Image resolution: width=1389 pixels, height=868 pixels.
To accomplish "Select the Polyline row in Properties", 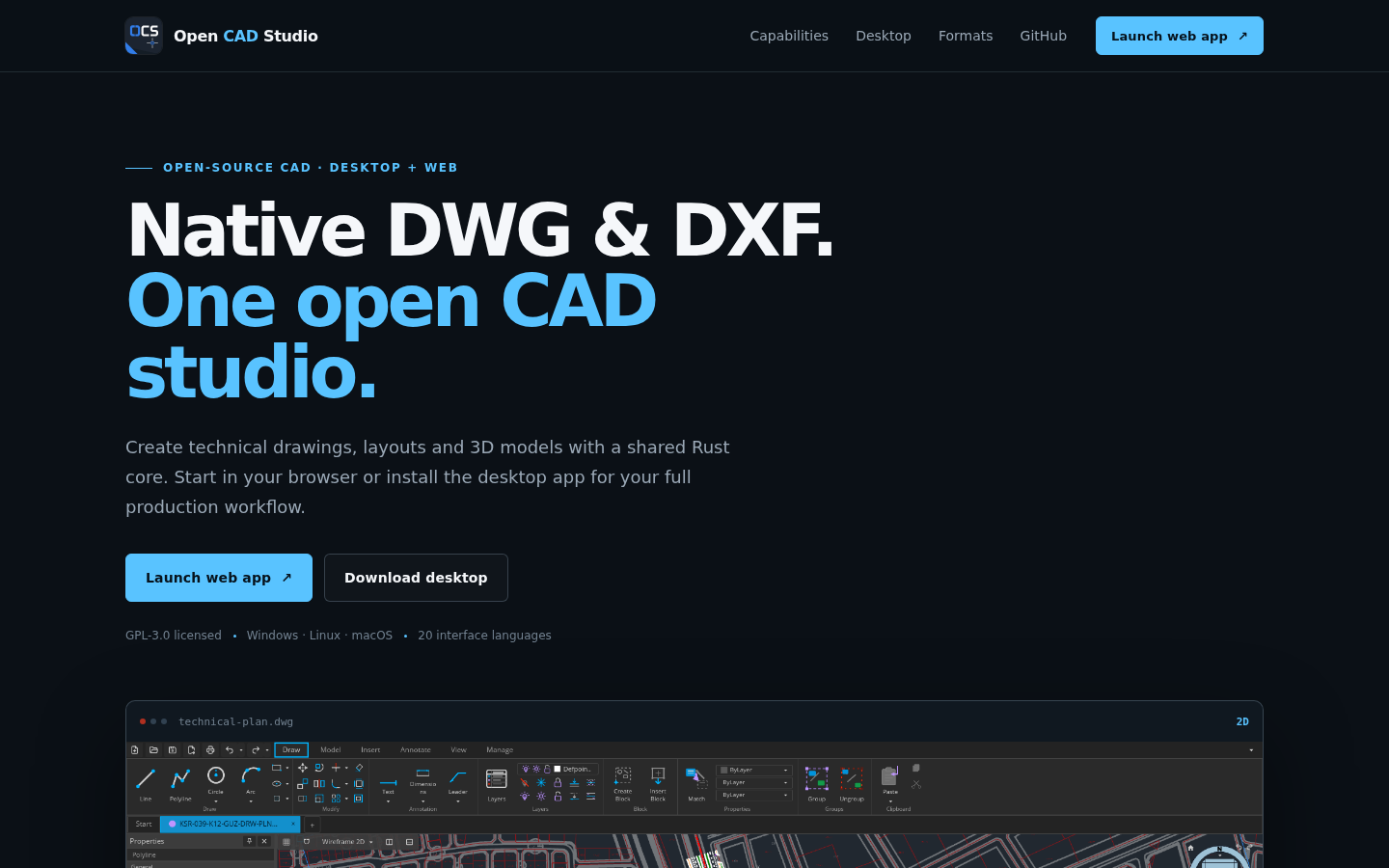I will (201, 854).
